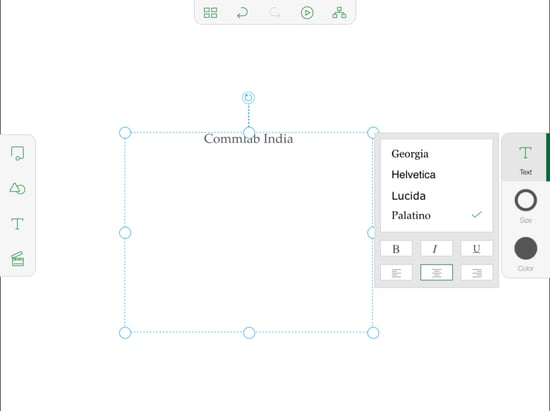The height and width of the screenshot is (411, 550).
Task: Open the slide grid overview icon
Action: tap(210, 13)
